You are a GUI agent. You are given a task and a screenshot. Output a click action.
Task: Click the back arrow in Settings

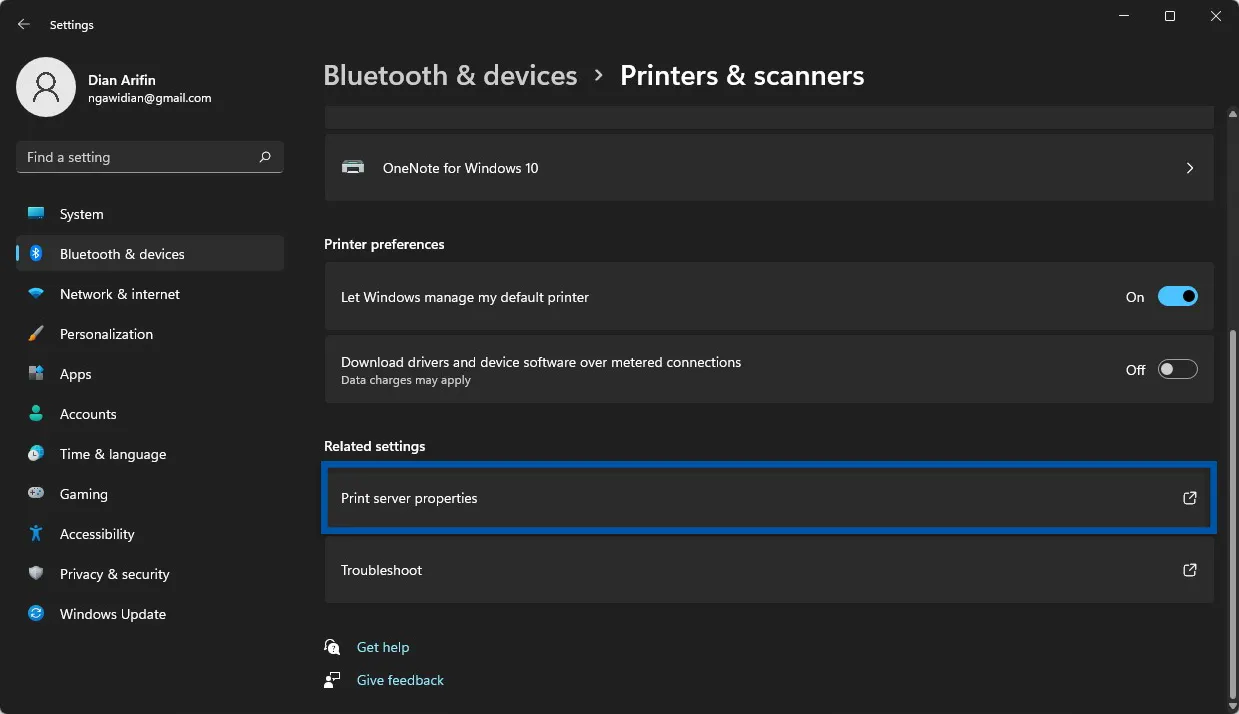(x=22, y=24)
